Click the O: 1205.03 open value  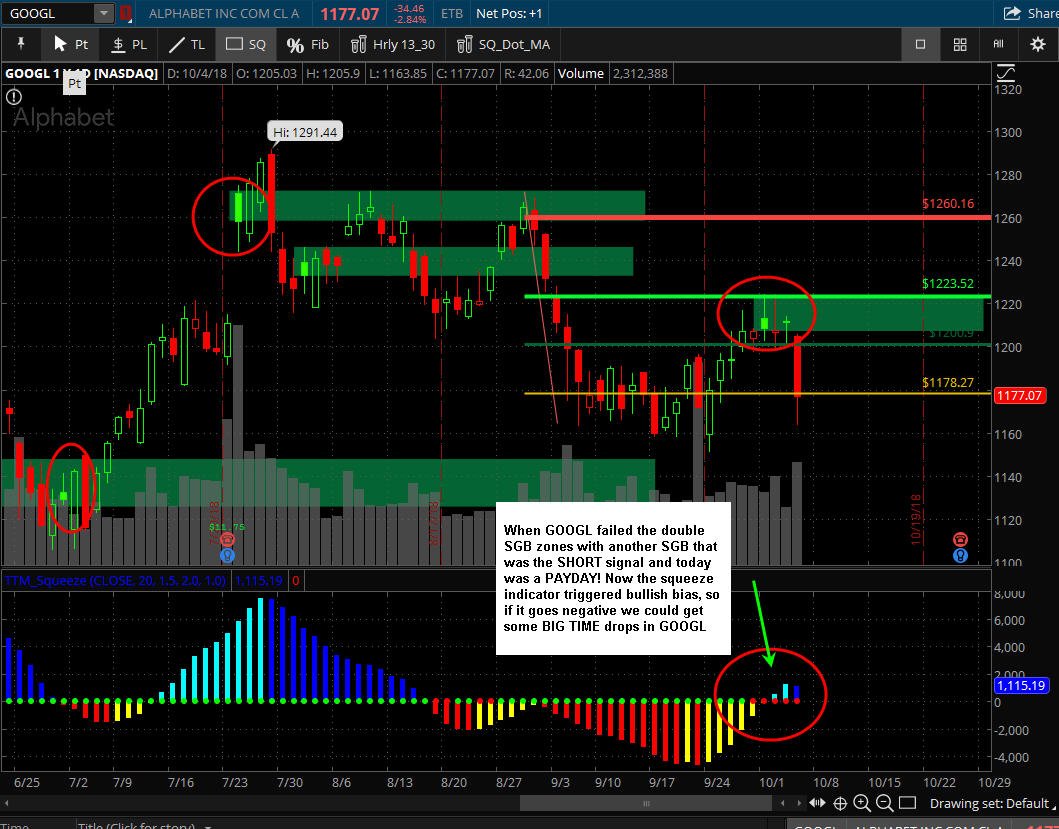click(266, 73)
